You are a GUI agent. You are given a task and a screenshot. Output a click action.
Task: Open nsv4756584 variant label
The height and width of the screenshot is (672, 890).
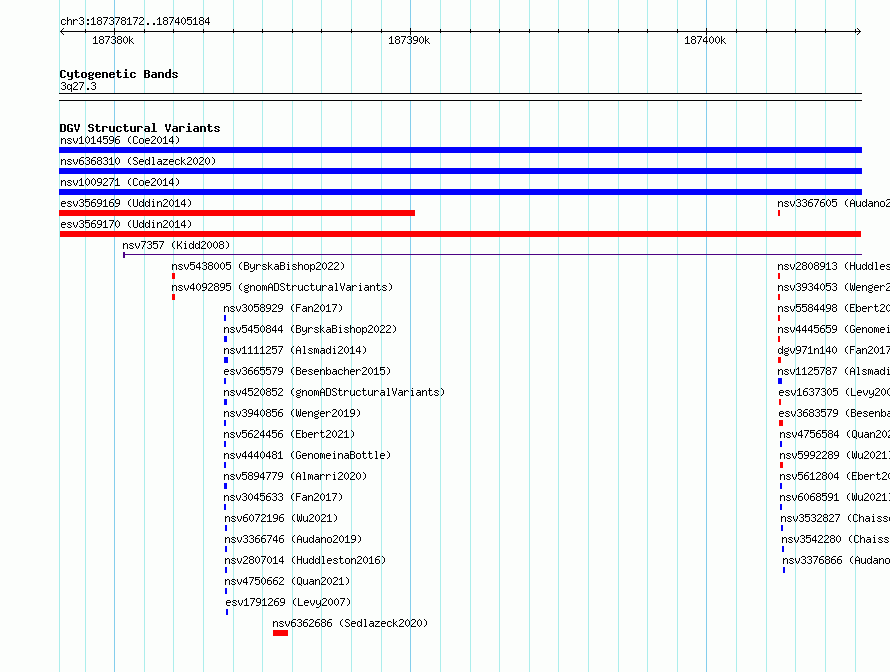coord(834,434)
